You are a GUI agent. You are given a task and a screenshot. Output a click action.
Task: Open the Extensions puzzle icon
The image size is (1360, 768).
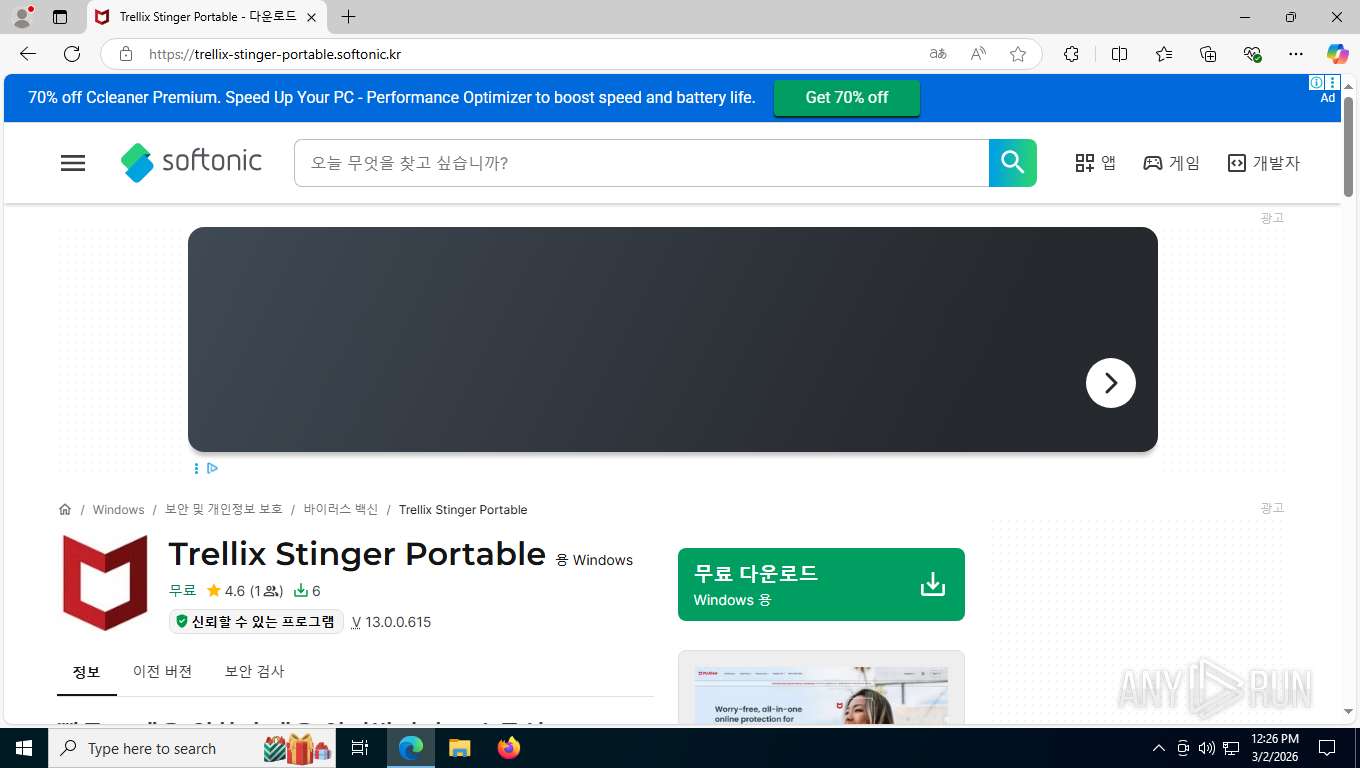[x=1071, y=54]
